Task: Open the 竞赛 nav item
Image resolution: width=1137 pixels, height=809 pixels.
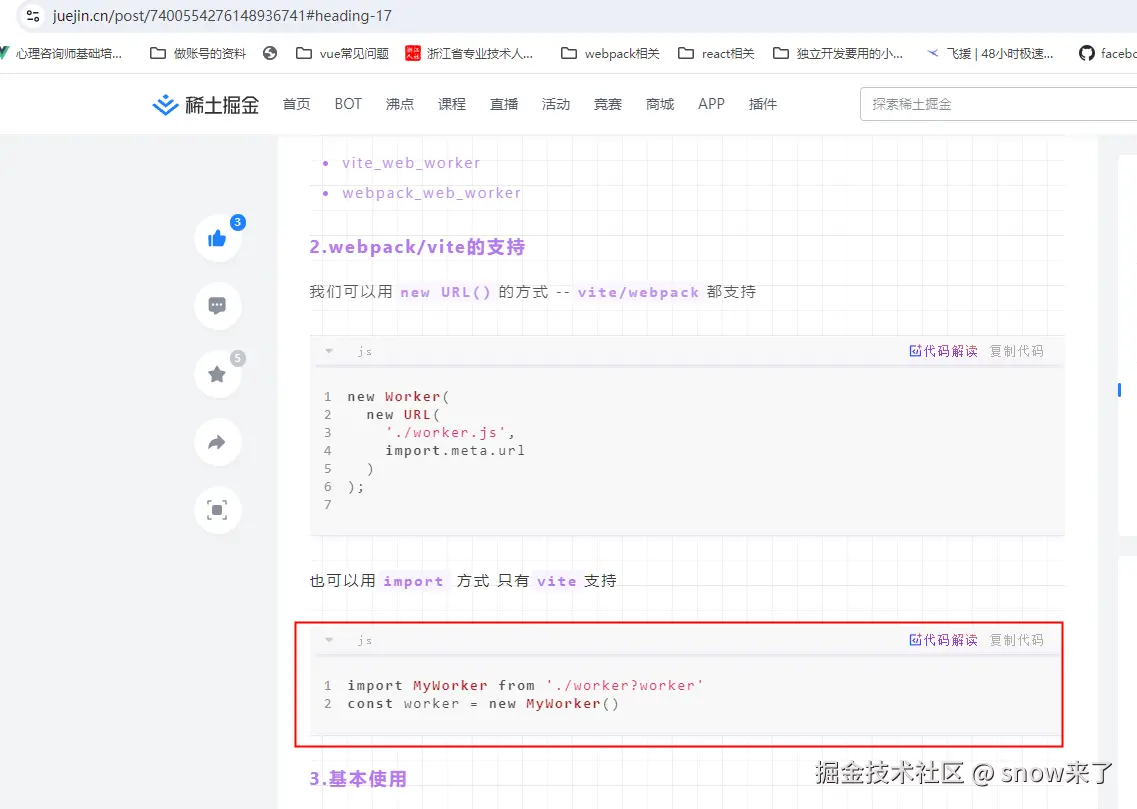Action: point(608,104)
